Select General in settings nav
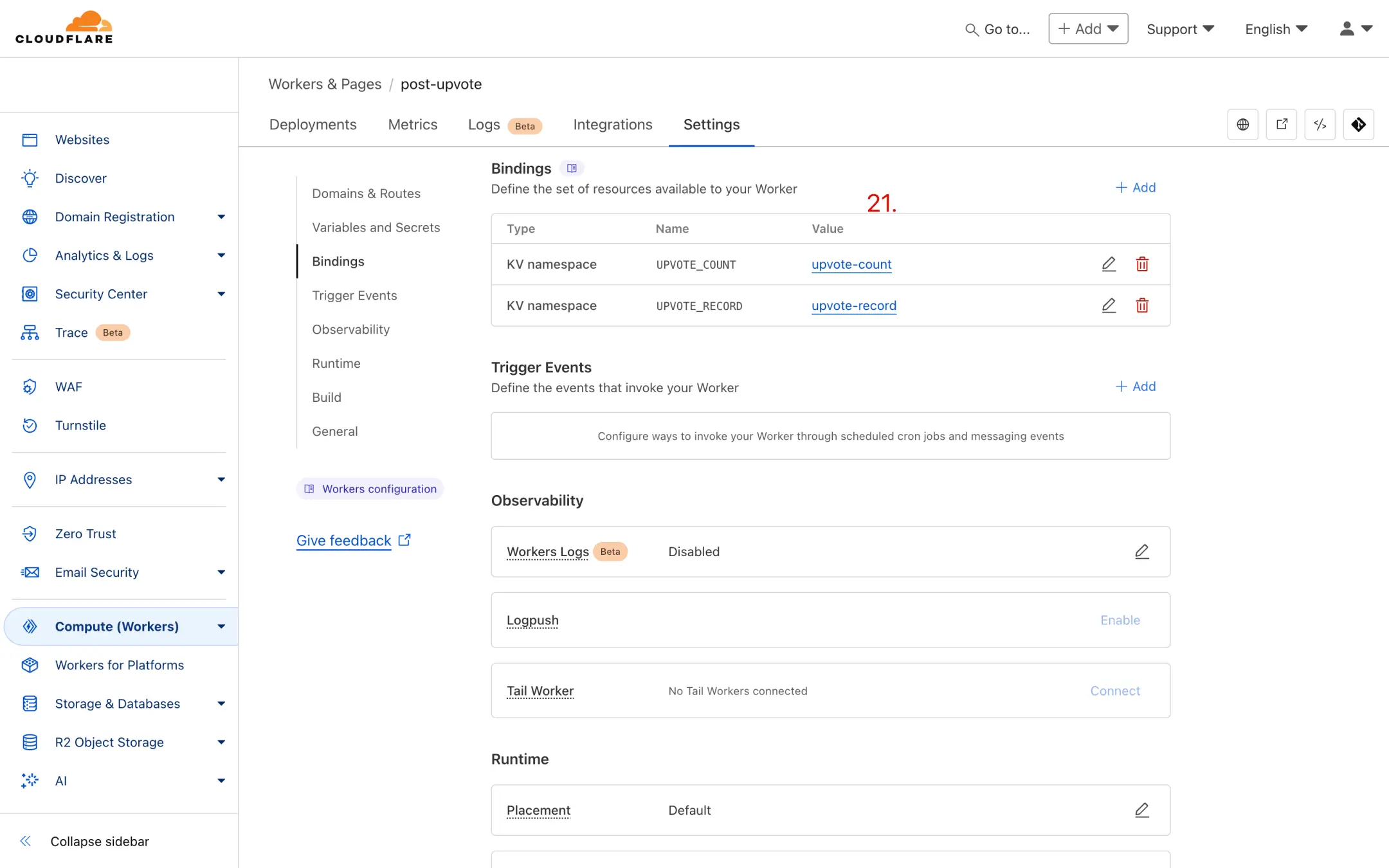1389x868 pixels. click(334, 432)
